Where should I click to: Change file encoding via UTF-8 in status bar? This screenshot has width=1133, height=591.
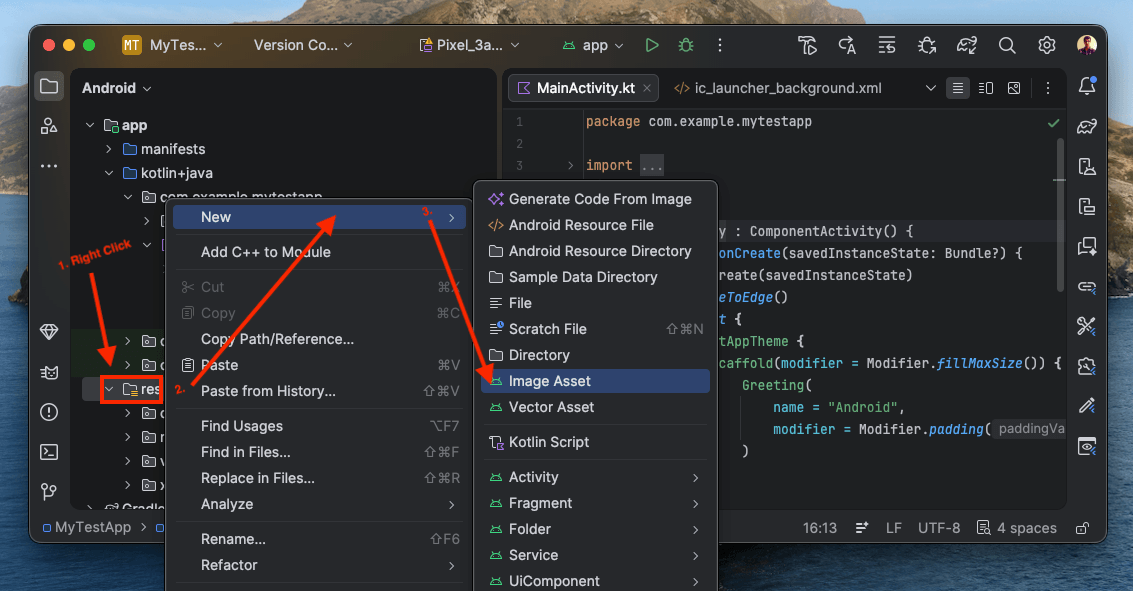pos(938,527)
